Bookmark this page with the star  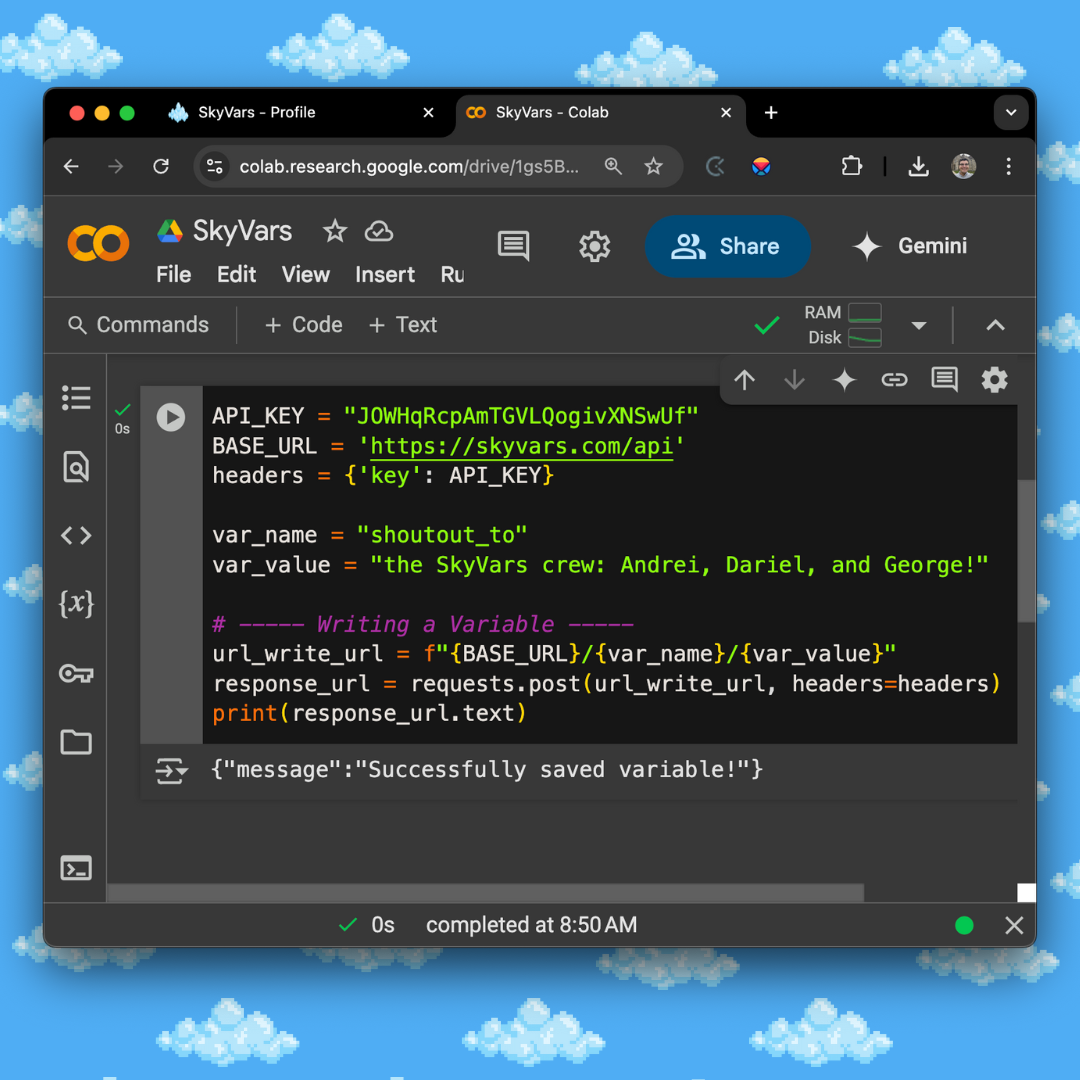click(653, 166)
